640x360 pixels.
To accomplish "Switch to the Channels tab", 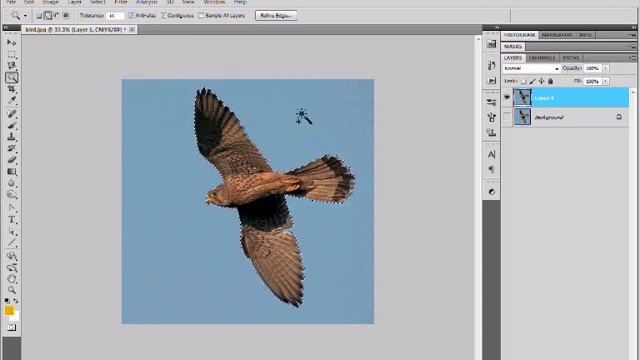I will coord(542,58).
